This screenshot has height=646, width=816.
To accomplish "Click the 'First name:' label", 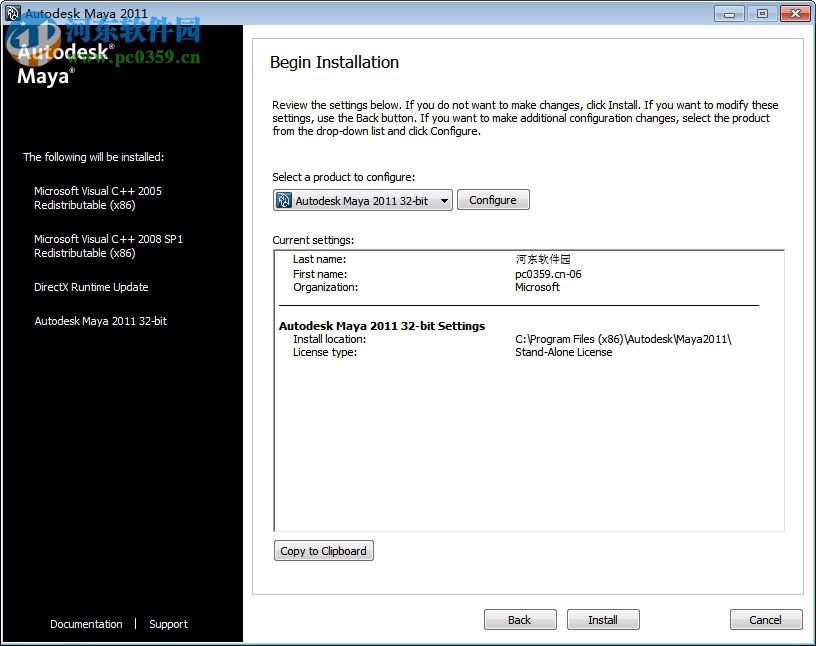I will pos(320,274).
